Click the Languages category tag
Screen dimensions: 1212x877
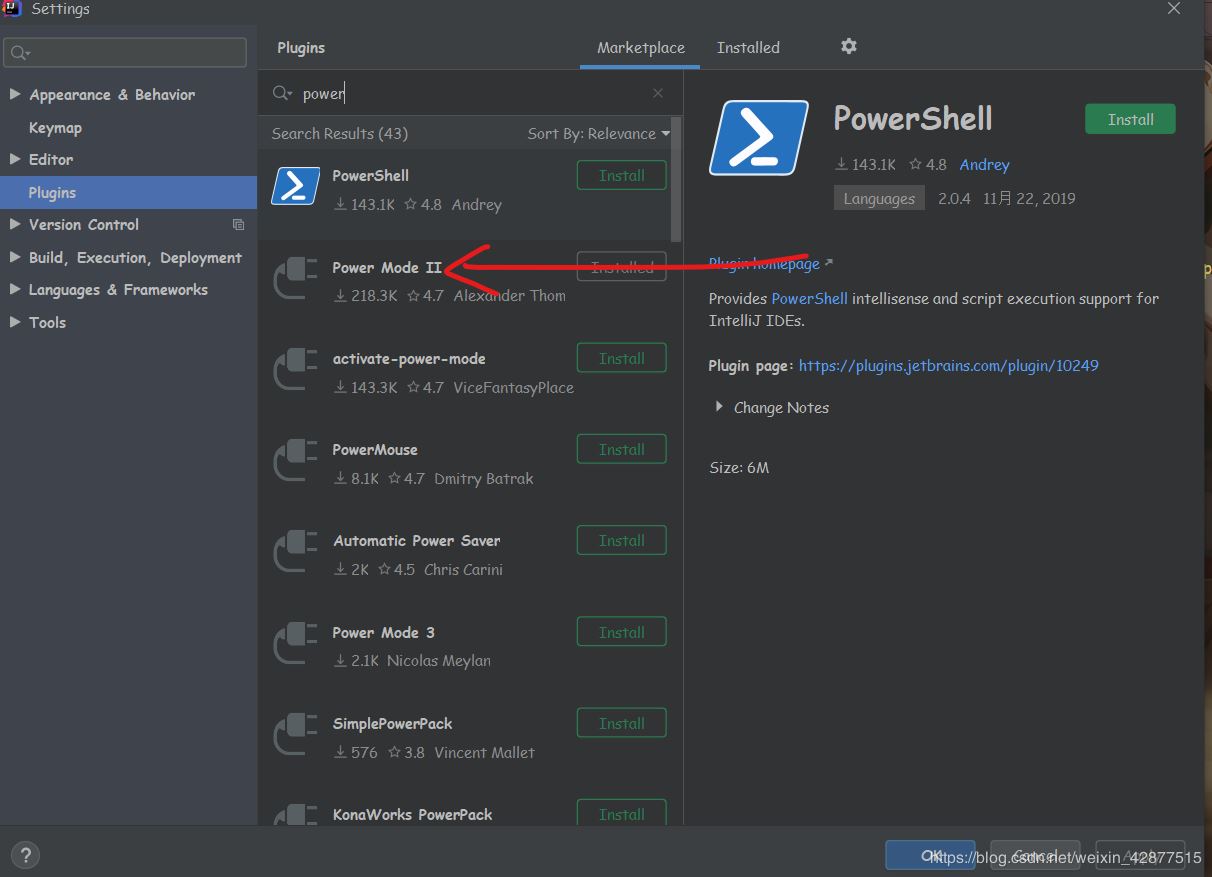click(879, 198)
